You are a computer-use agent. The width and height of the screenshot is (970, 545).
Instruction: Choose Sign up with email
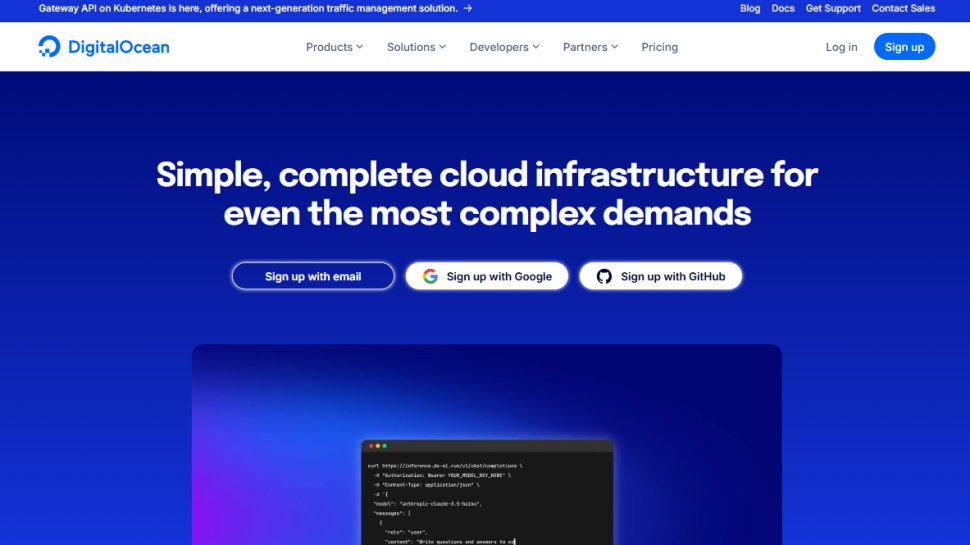coord(313,277)
